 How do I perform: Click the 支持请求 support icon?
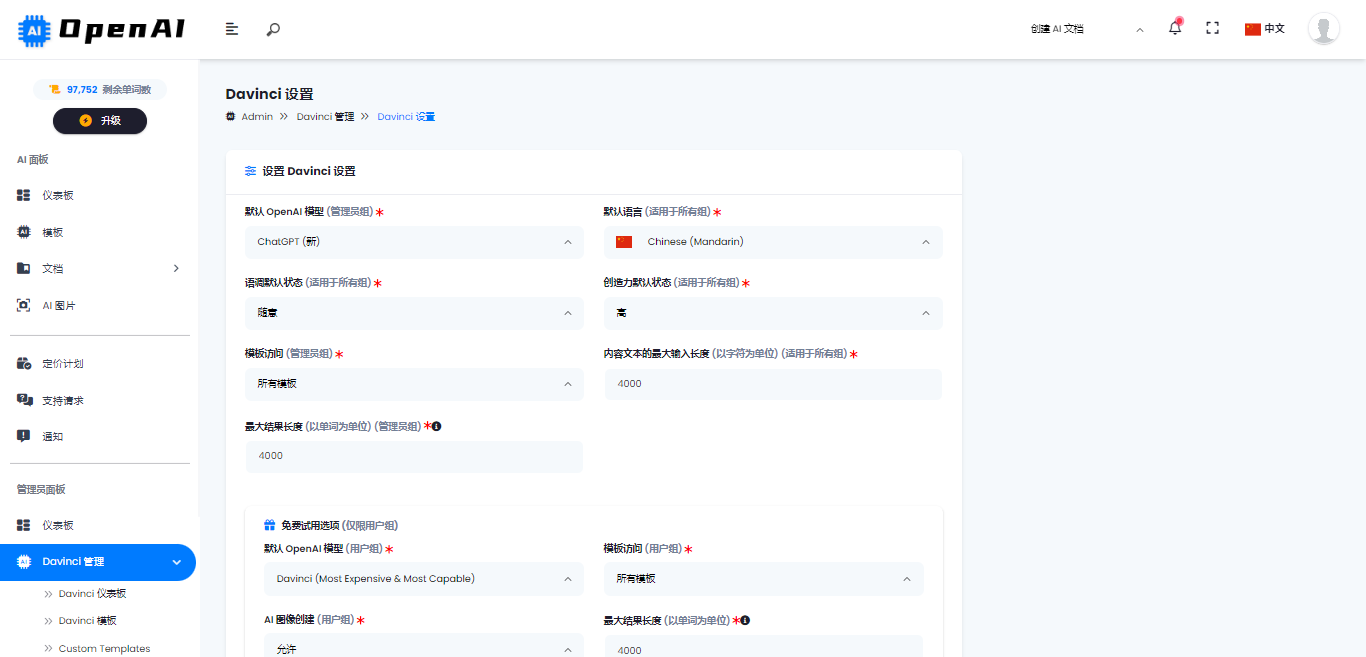coord(25,400)
